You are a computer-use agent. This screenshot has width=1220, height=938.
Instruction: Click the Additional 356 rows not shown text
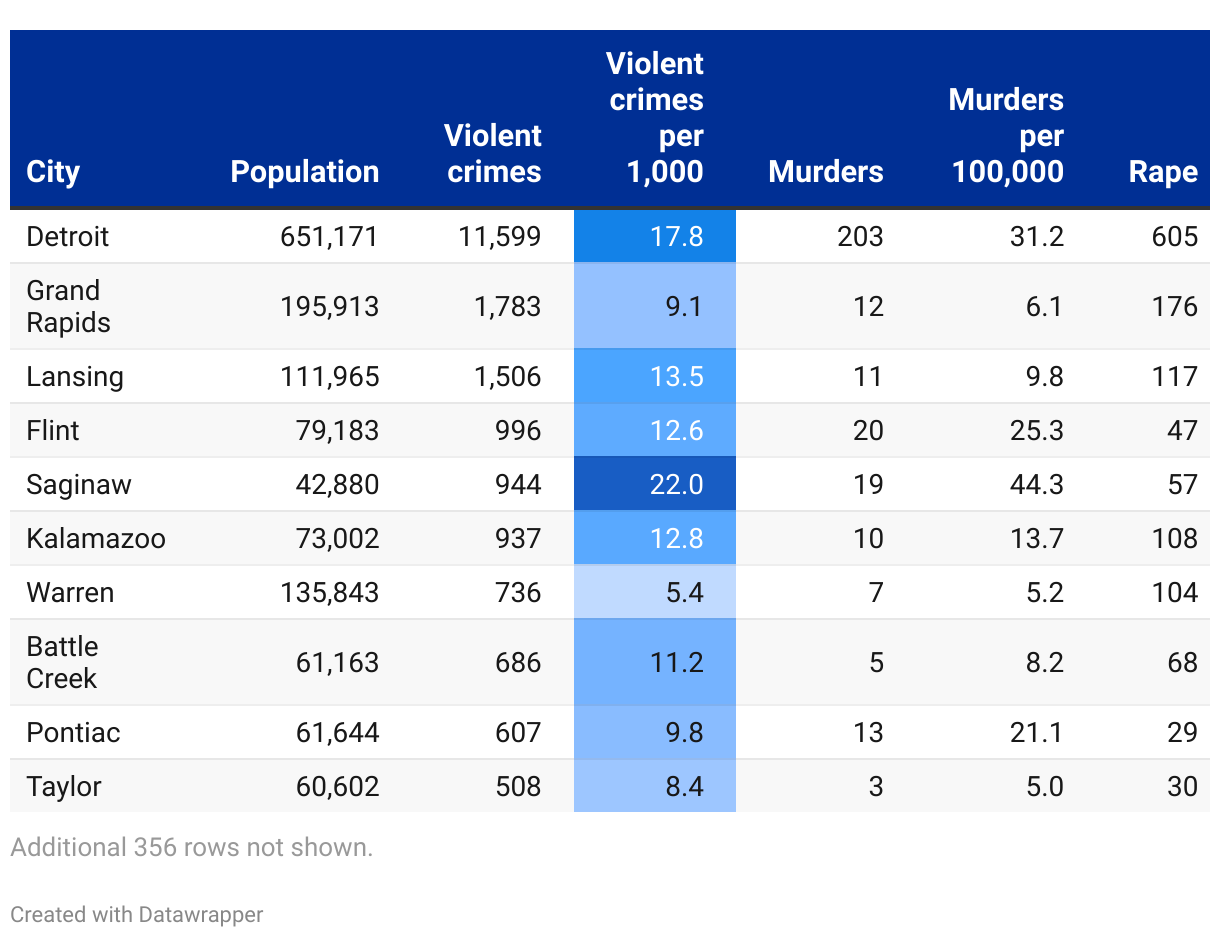pyautogui.click(x=191, y=848)
